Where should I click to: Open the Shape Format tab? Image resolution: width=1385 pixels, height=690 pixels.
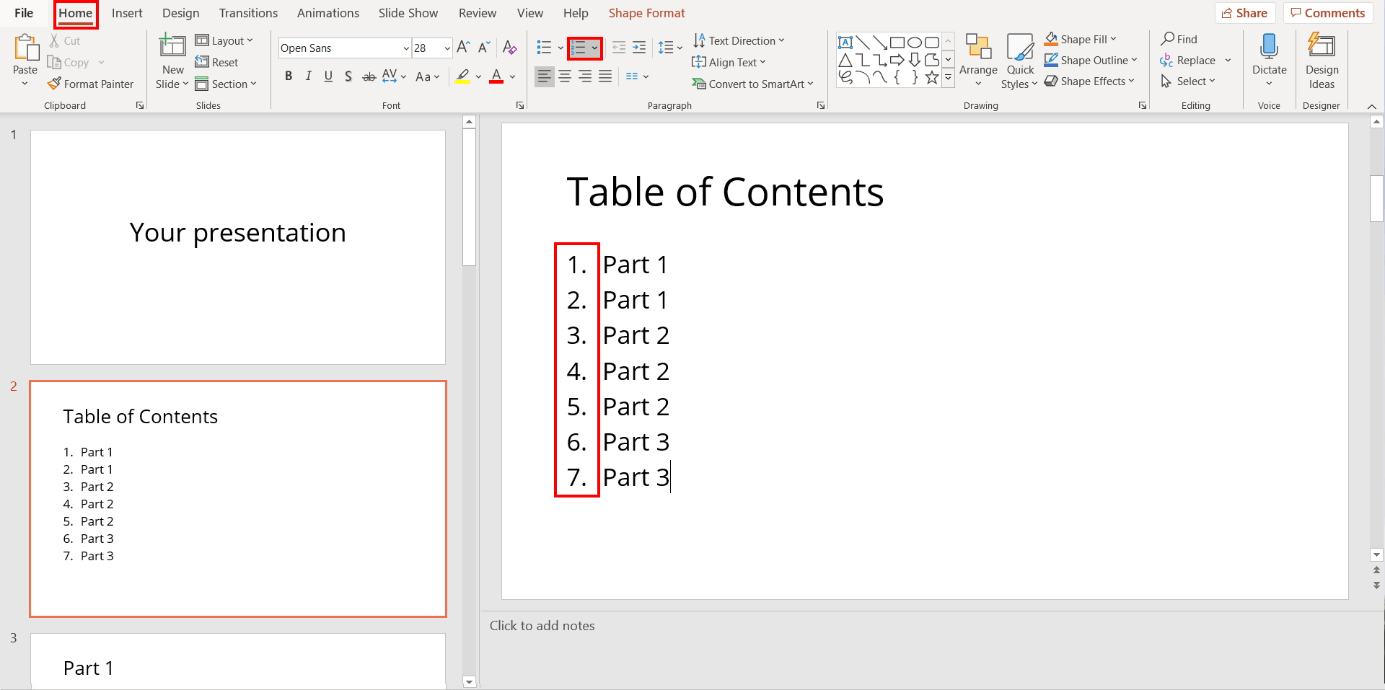(646, 13)
